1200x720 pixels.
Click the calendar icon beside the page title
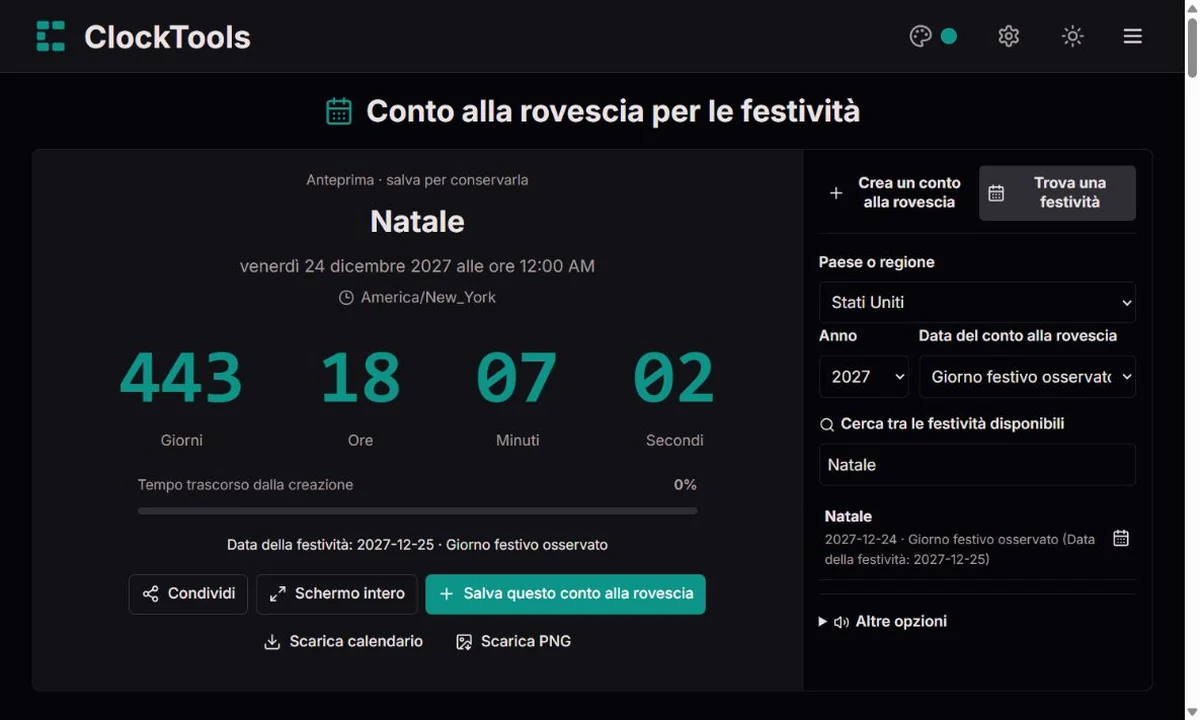click(x=339, y=111)
